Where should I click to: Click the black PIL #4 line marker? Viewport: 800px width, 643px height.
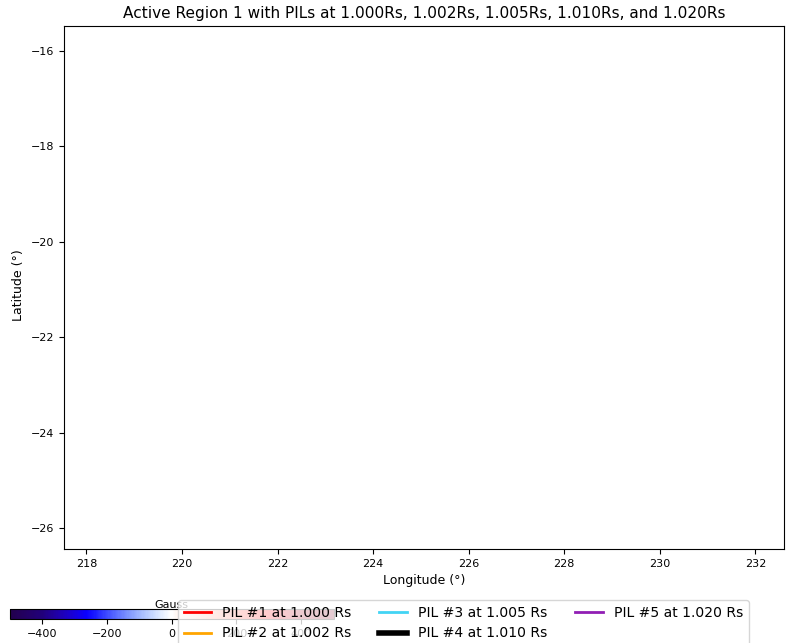click(394, 632)
